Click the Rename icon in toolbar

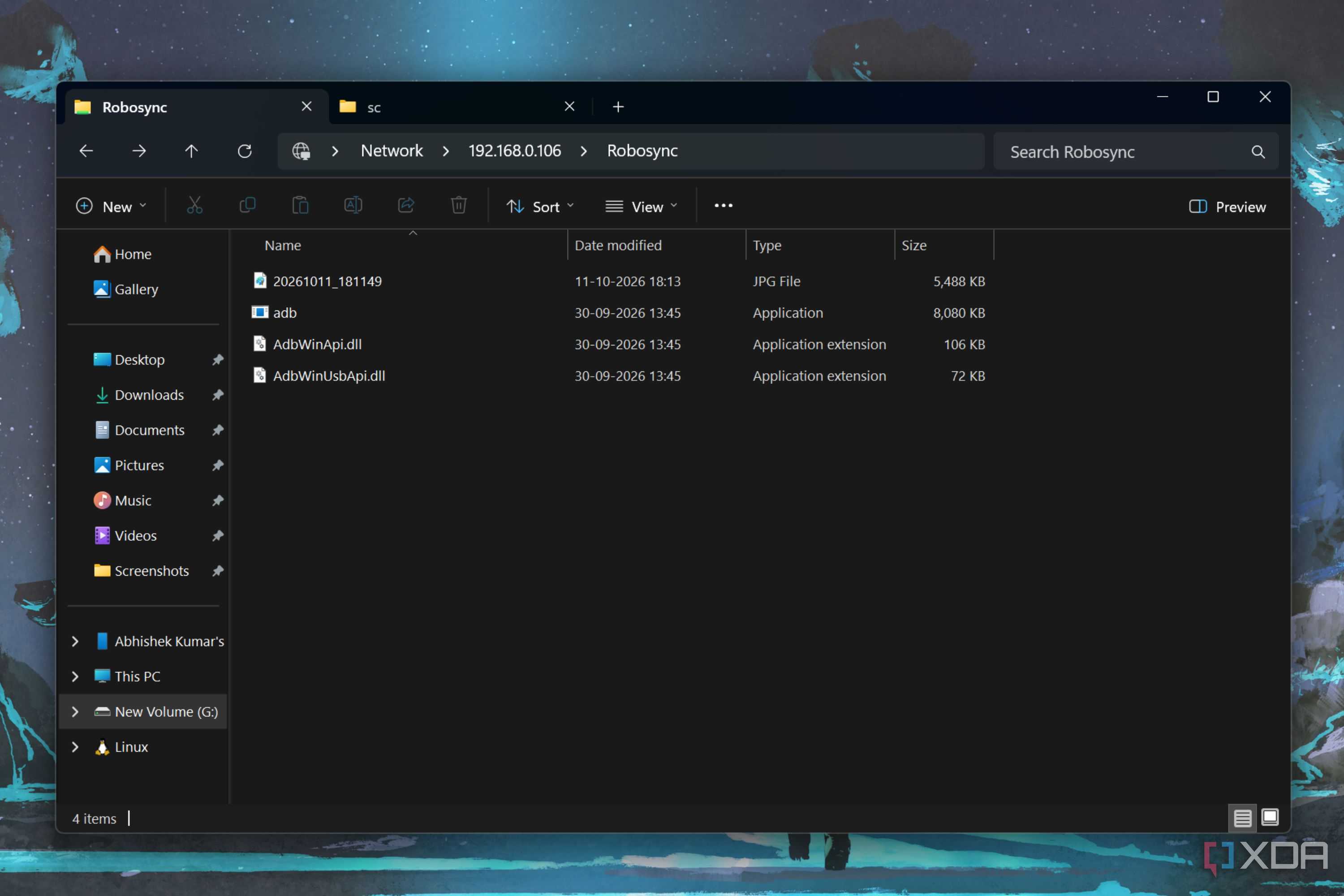point(353,206)
